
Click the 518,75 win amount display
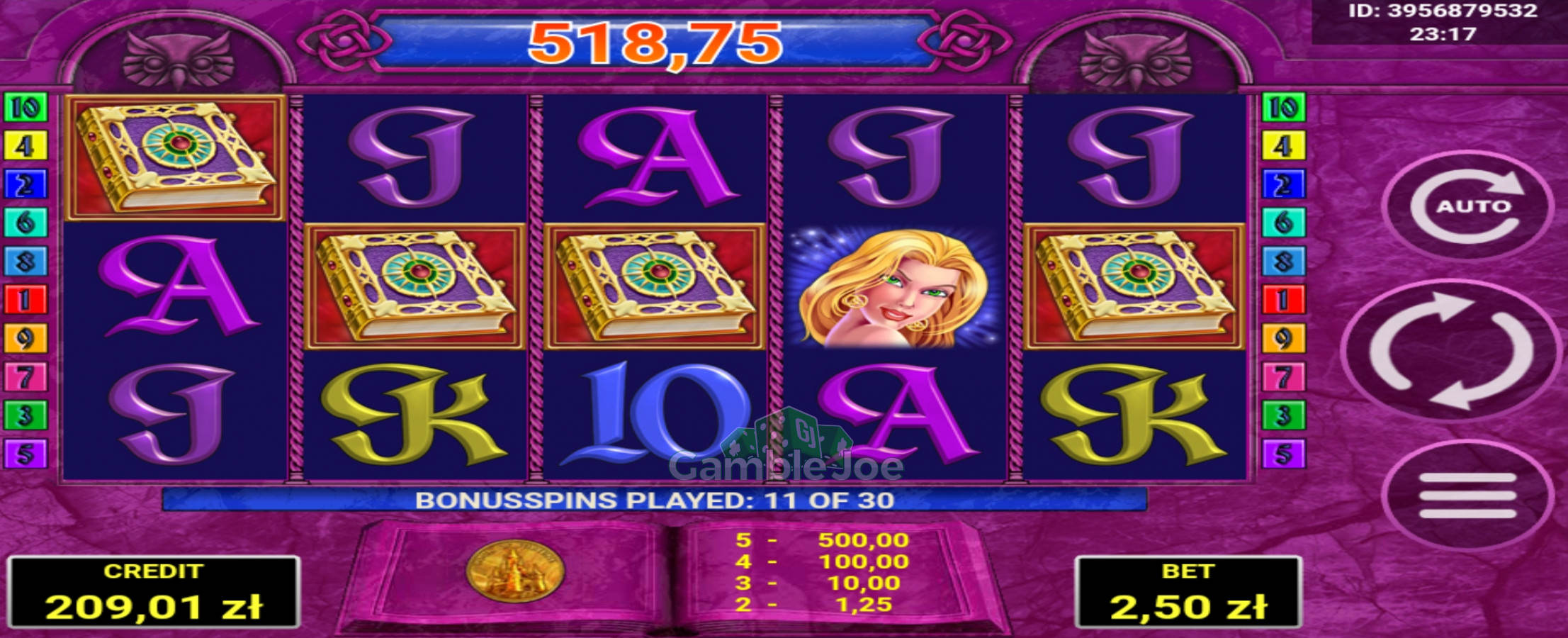pyautogui.click(x=655, y=43)
